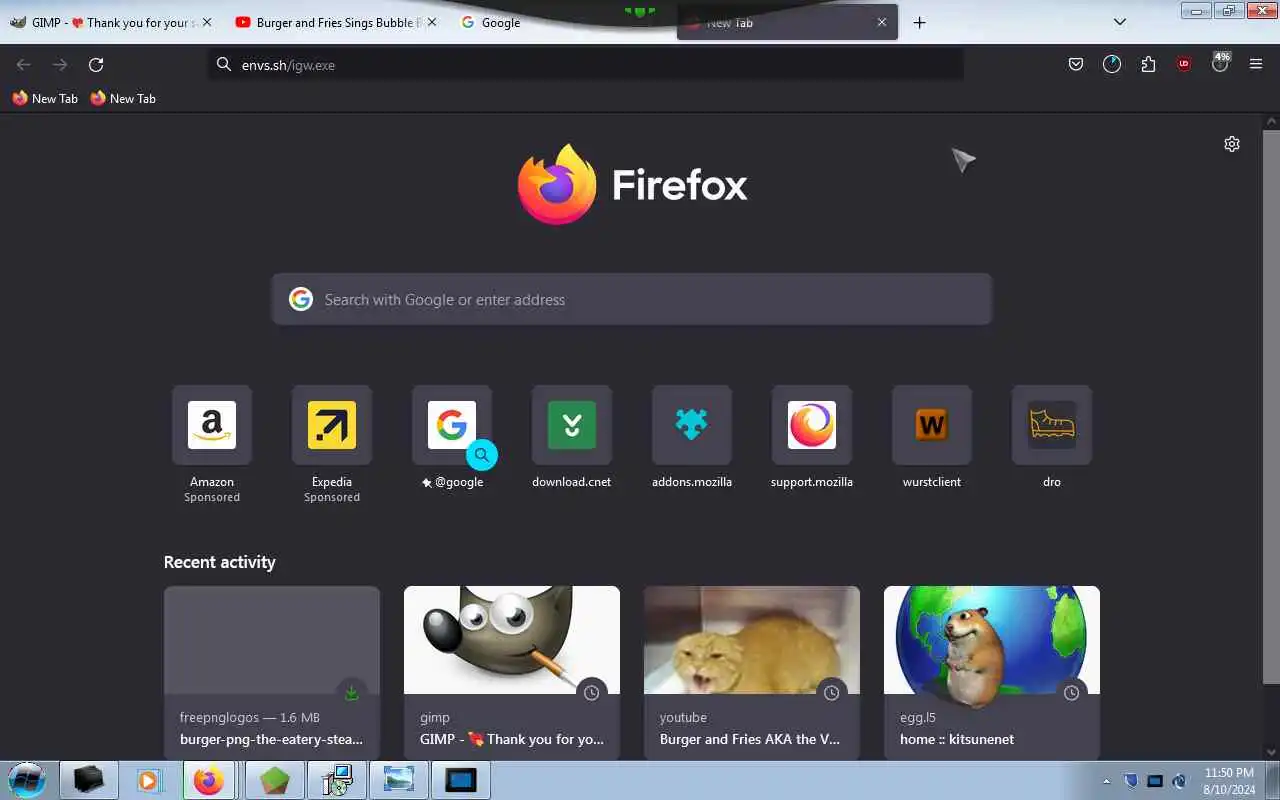Click the page vertical scrollbar thumb
1280x800 pixels.
click(x=1271, y=405)
